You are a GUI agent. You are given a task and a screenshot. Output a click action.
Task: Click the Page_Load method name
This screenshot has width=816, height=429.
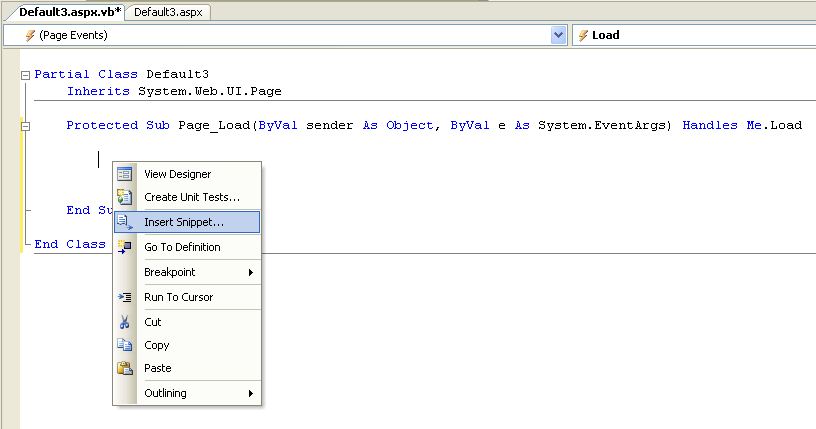tap(214, 125)
